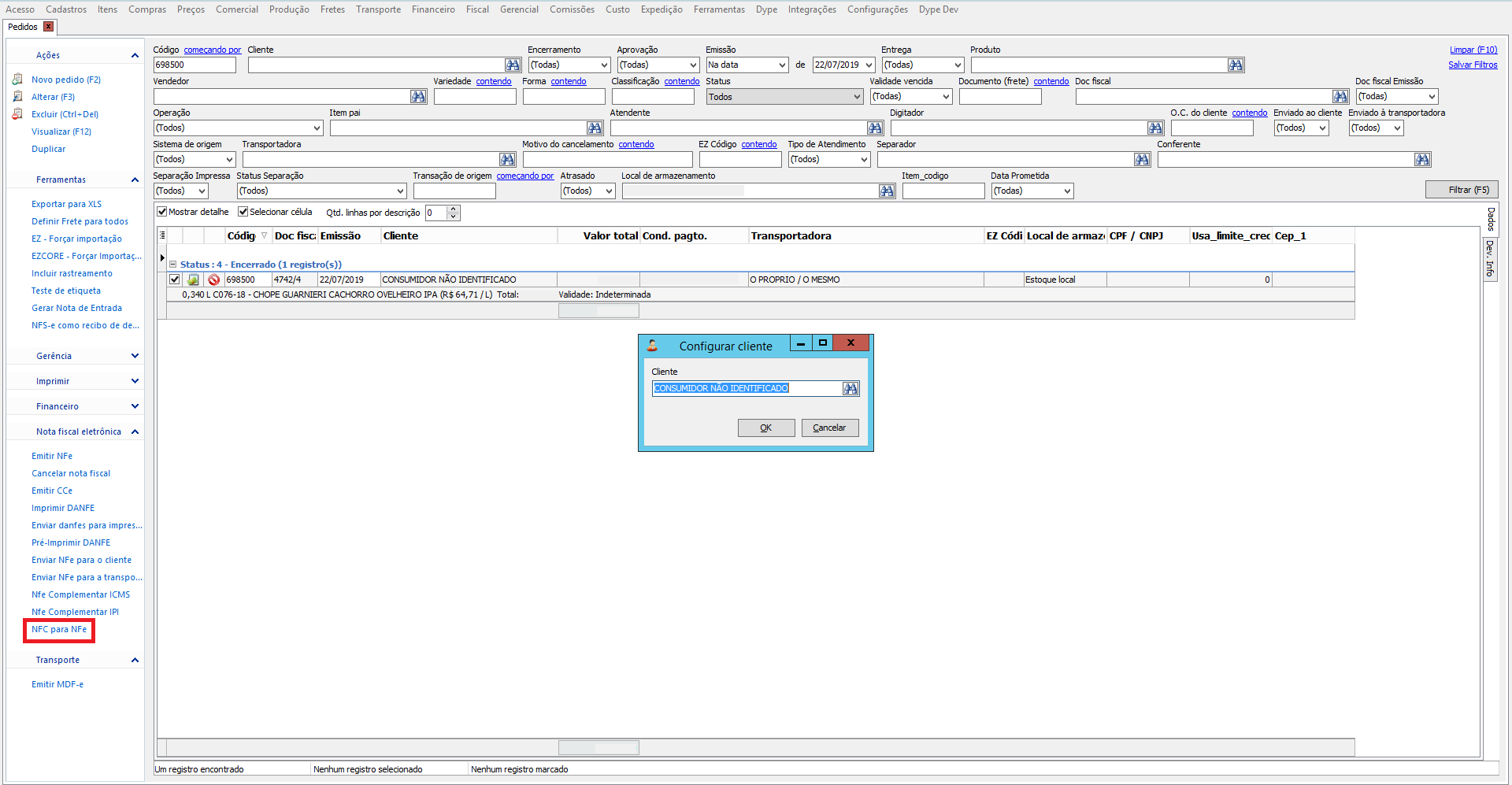Screen dimensions: 1512x785
Task: Expand the Financeiro sidebar section
Action: click(x=135, y=406)
